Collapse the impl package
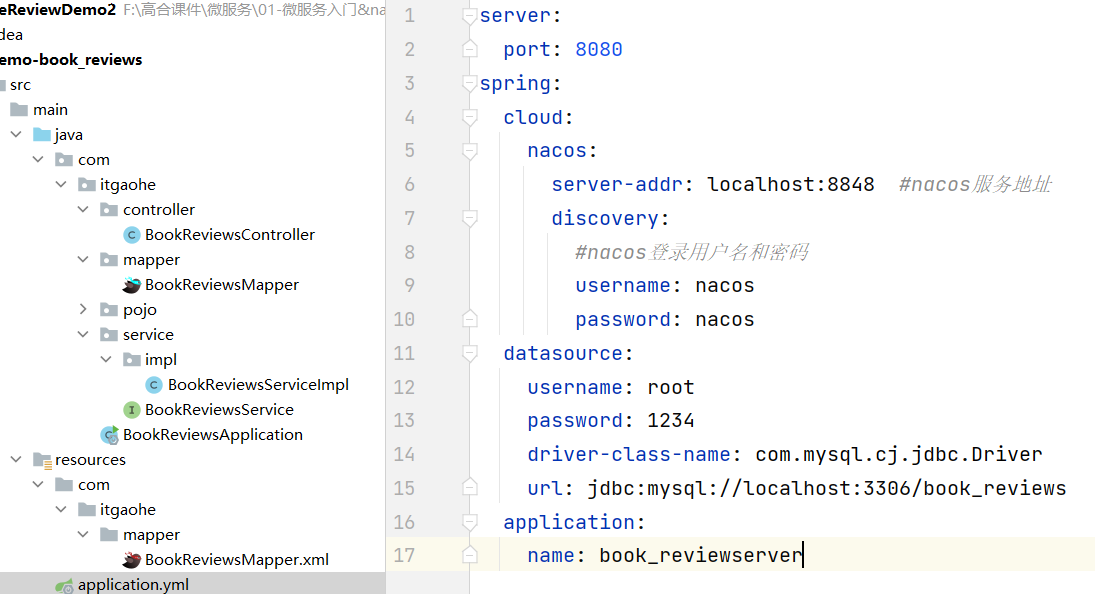1095x594 pixels. coord(106,359)
